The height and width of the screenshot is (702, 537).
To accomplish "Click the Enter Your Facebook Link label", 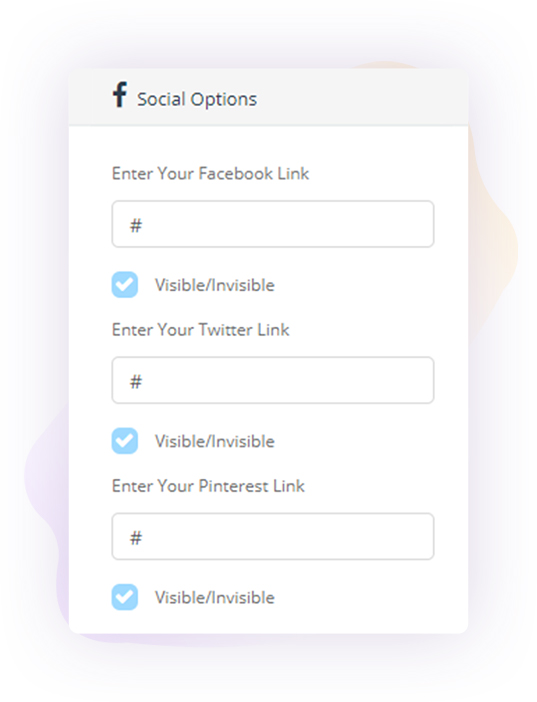I will click(x=211, y=173).
